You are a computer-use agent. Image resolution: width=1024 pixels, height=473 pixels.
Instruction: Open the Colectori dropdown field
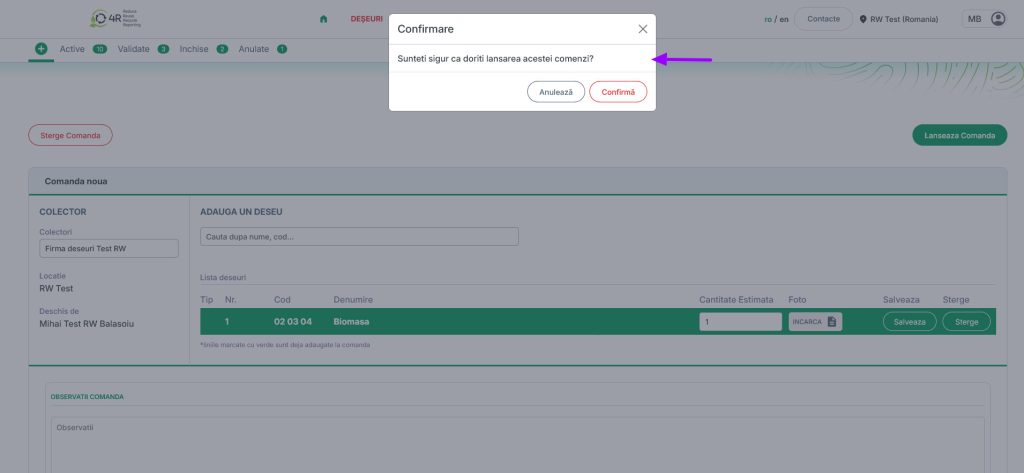click(108, 248)
